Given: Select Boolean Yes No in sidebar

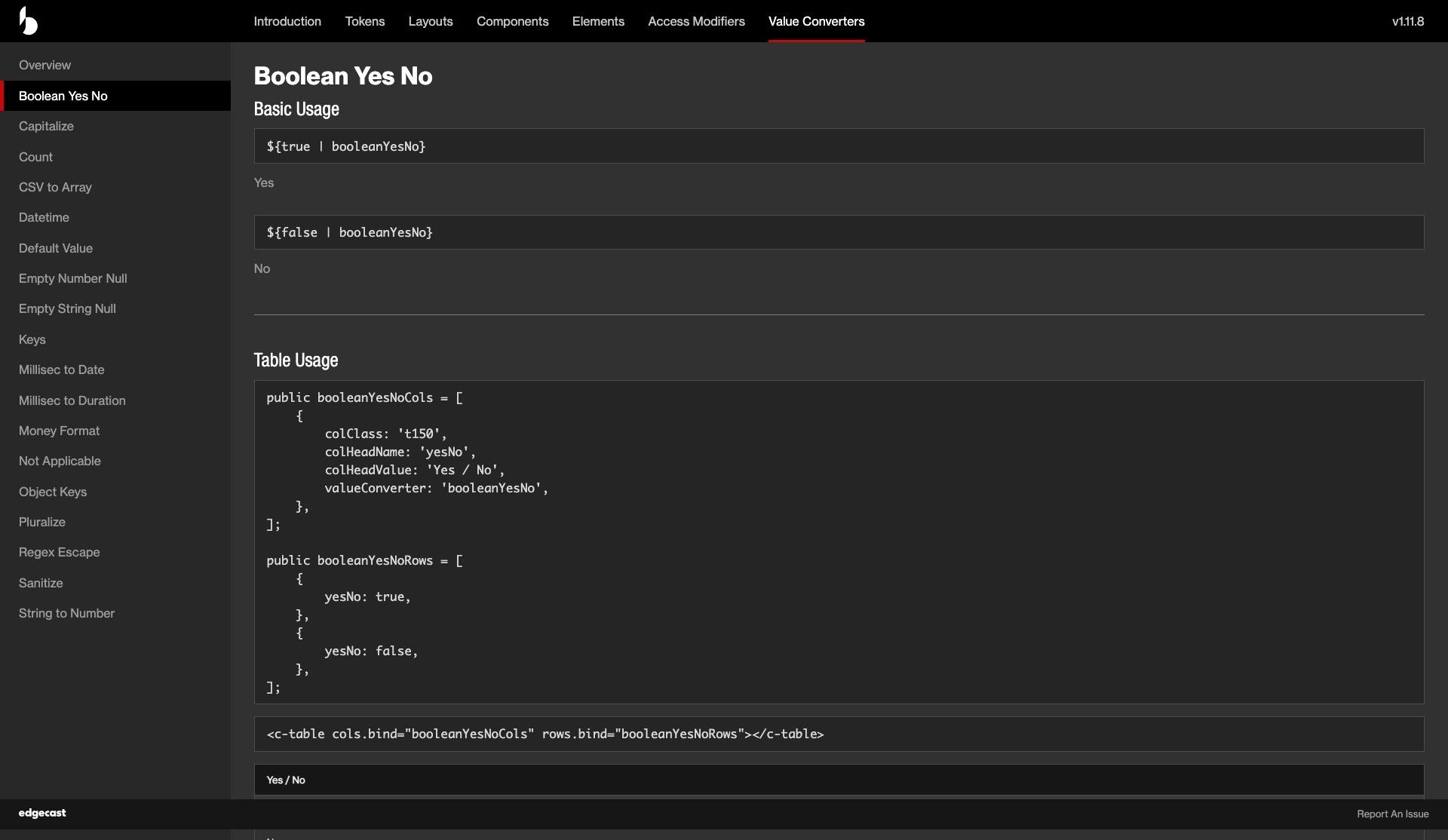Looking at the screenshot, I should pyautogui.click(x=115, y=96).
